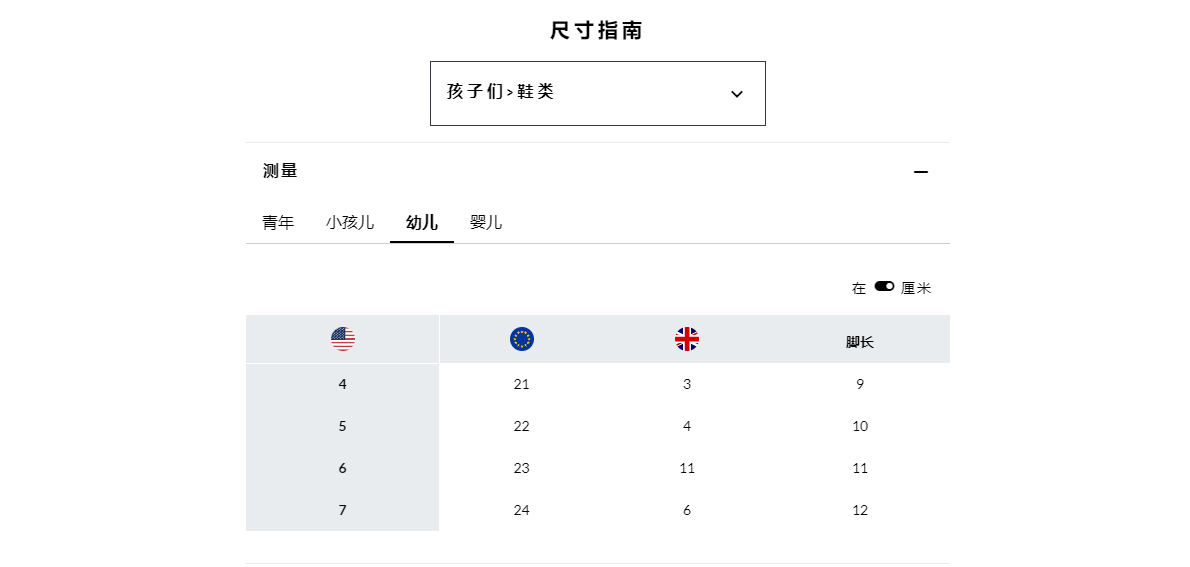The image size is (1190, 567).
Task: Click the 测量 section heading
Action: click(x=280, y=171)
